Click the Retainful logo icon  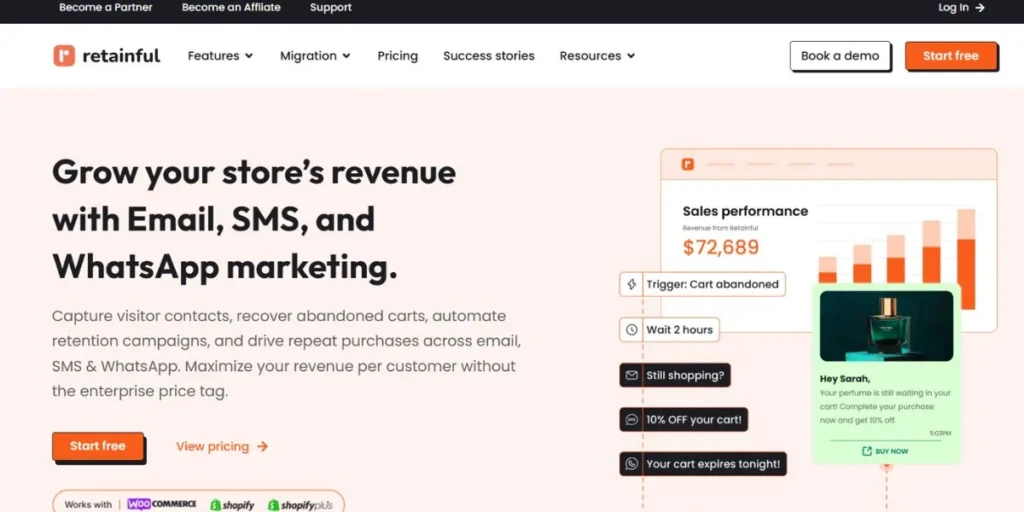tap(64, 56)
